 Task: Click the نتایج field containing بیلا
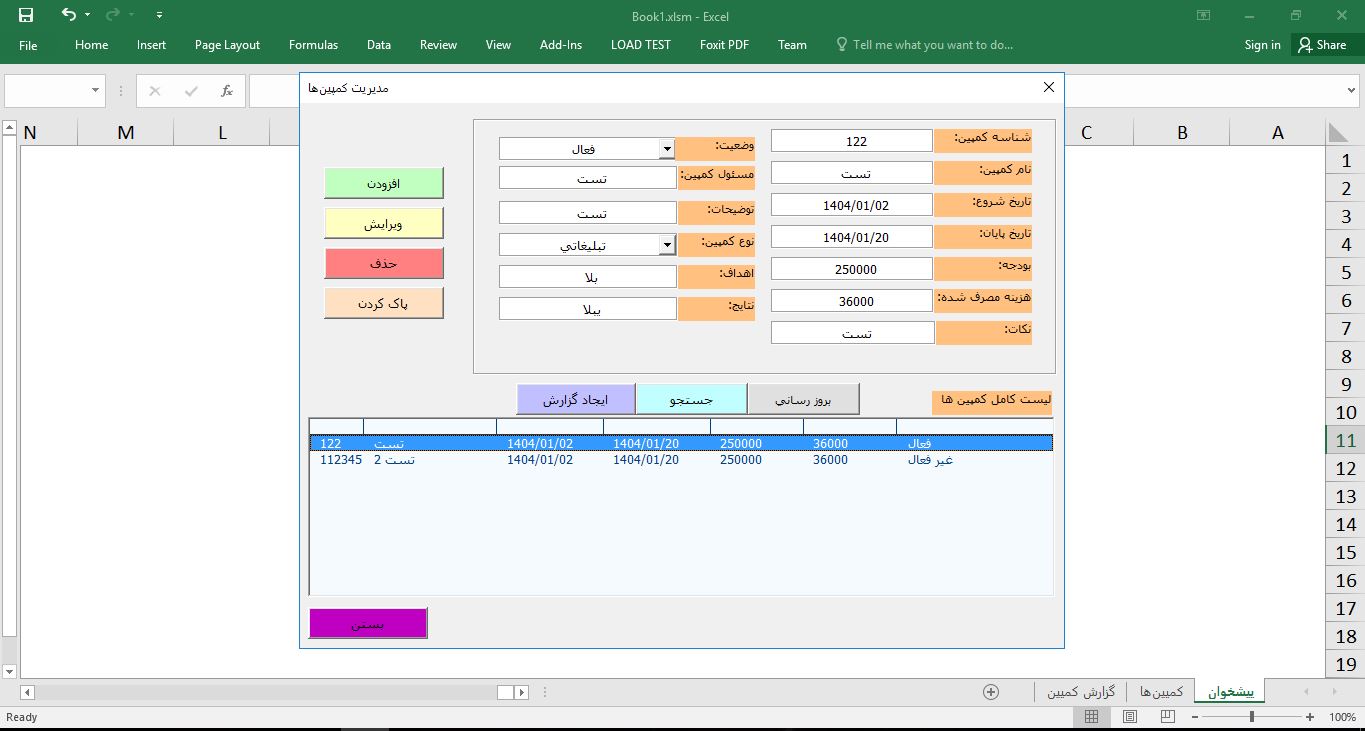[588, 309]
